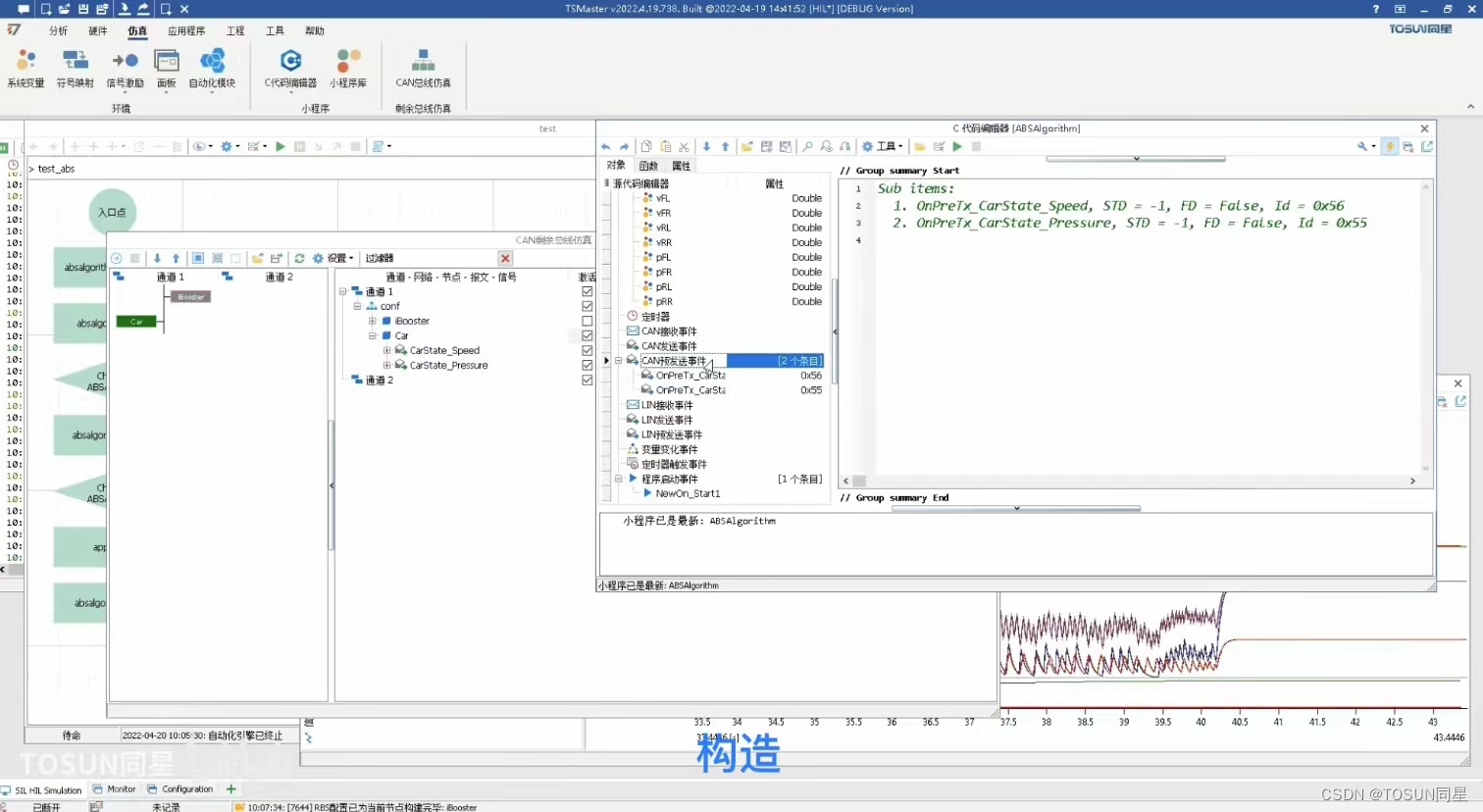Viewport: 1483px width, 812px height.
Task: Open the 符号映射 symbol mapping tool
Action: point(76,69)
